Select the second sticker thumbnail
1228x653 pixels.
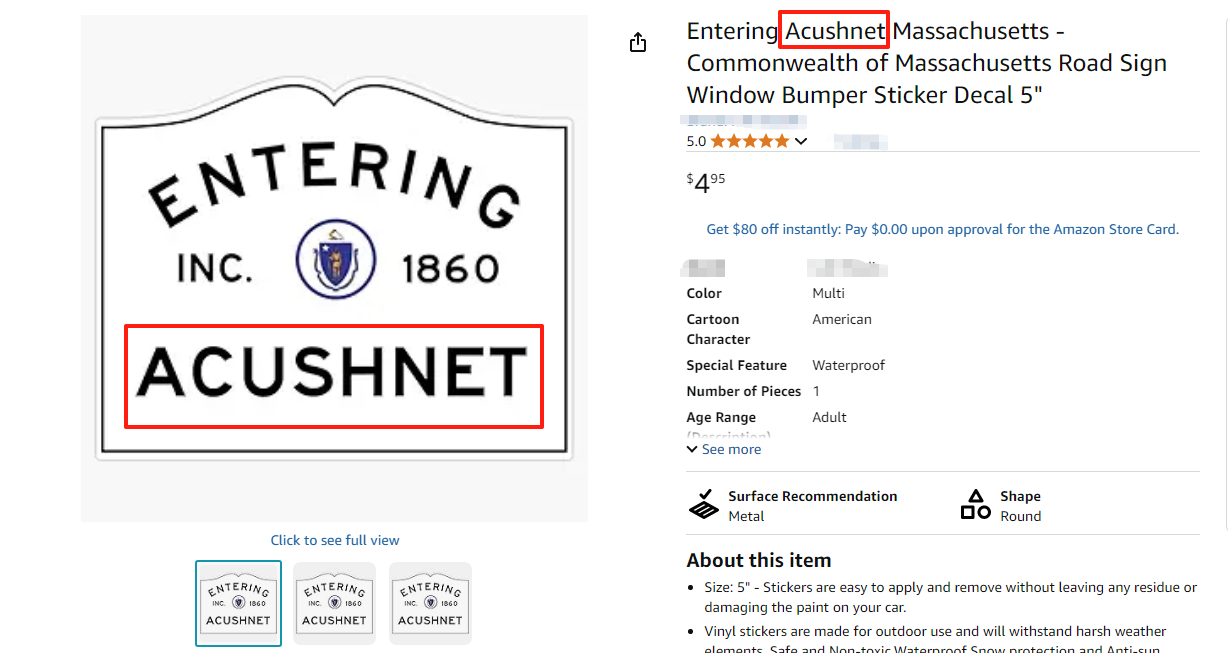tap(334, 603)
